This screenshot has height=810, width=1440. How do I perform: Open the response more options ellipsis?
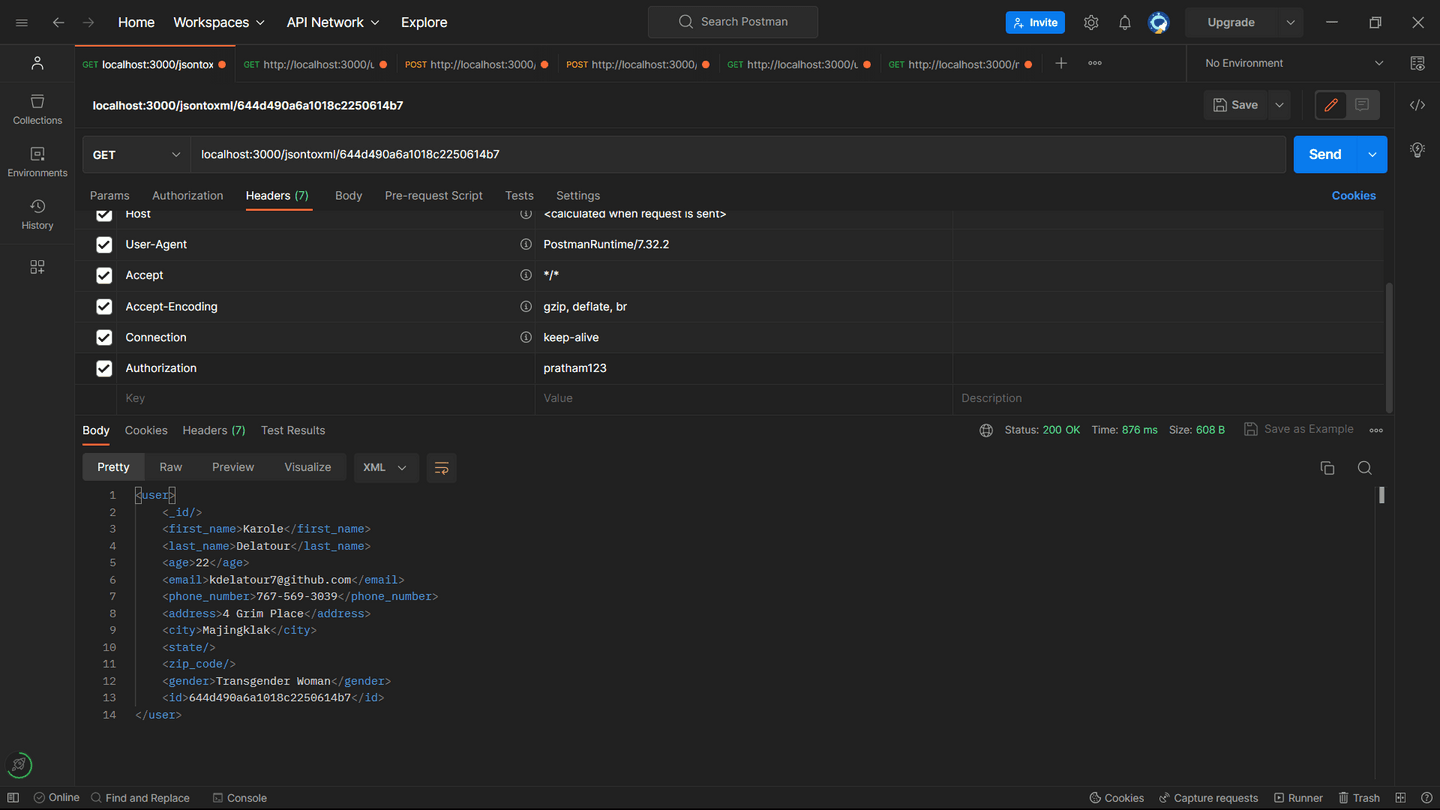click(1376, 430)
